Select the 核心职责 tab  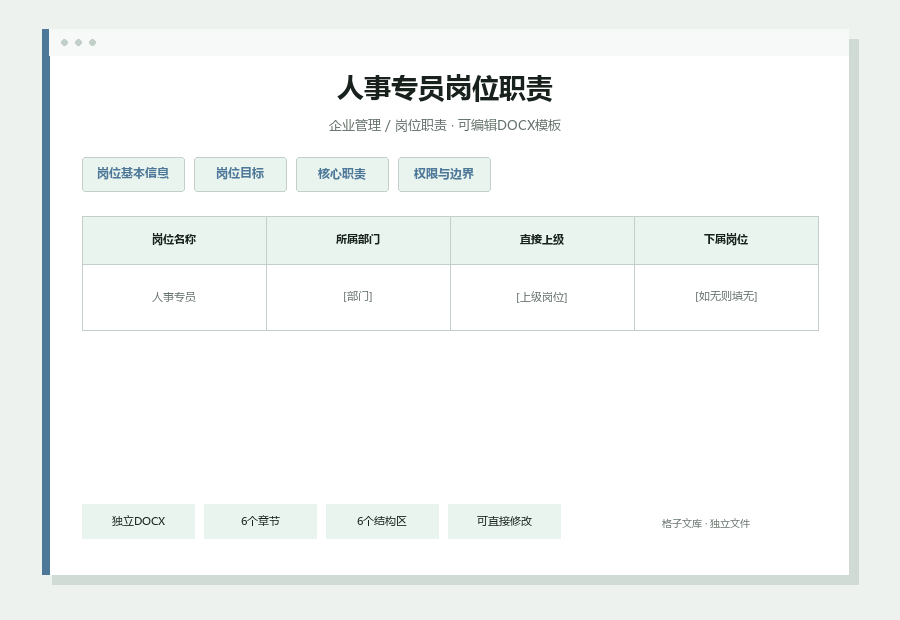342,174
